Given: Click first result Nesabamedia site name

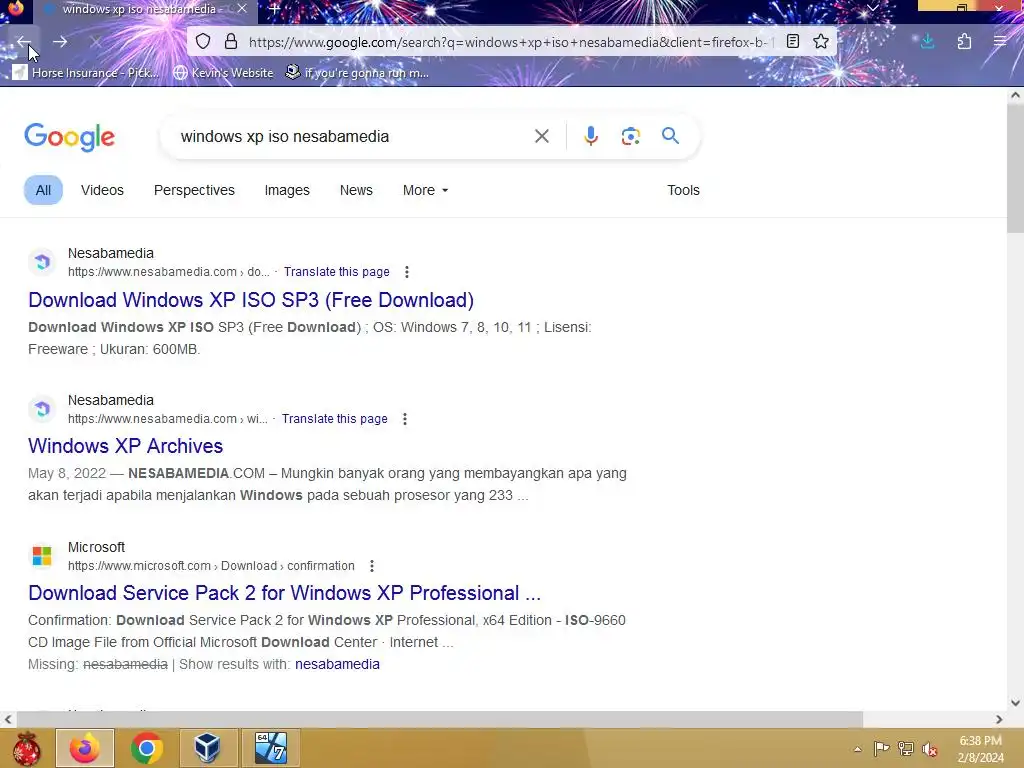Looking at the screenshot, I should pos(111,253).
